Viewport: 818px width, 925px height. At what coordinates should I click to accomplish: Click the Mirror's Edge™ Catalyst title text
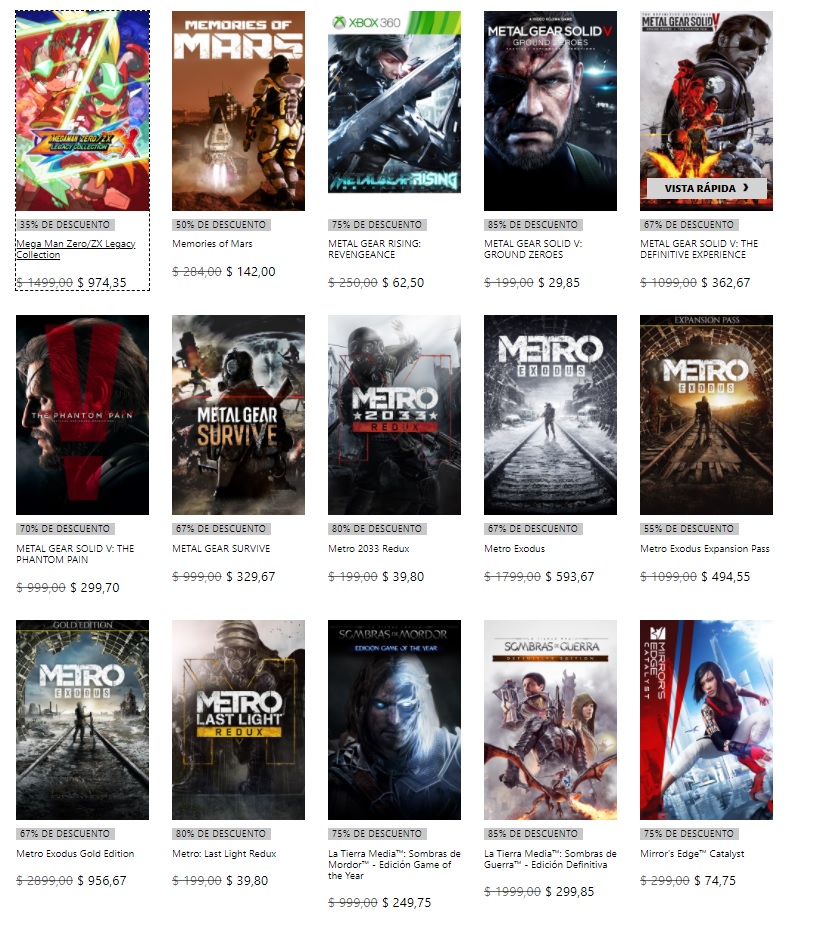pos(692,854)
